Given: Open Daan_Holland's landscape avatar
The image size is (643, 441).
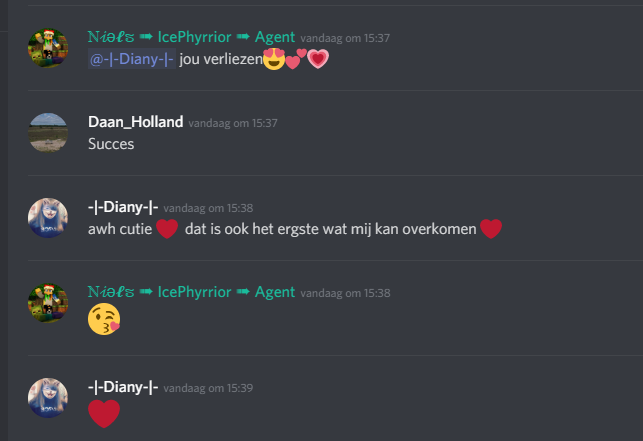Looking at the screenshot, I should [x=48, y=133].
